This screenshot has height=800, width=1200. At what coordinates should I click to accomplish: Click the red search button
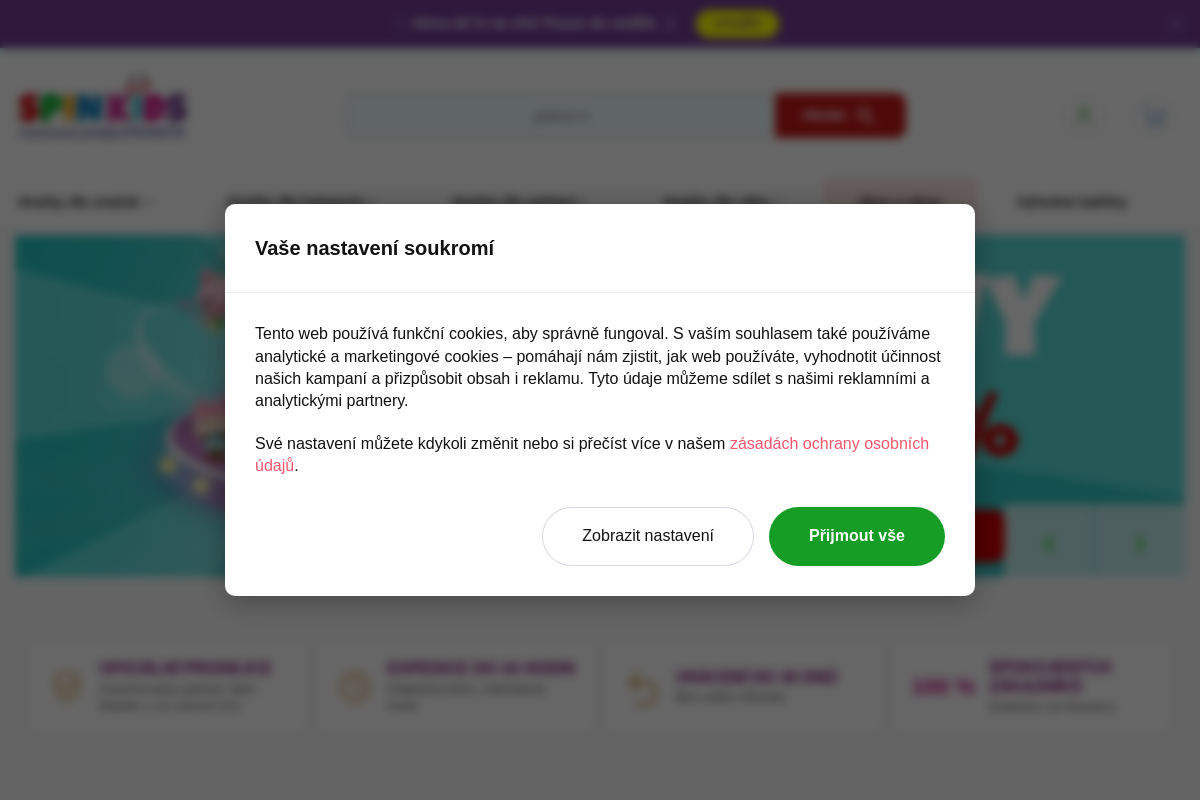tap(839, 116)
